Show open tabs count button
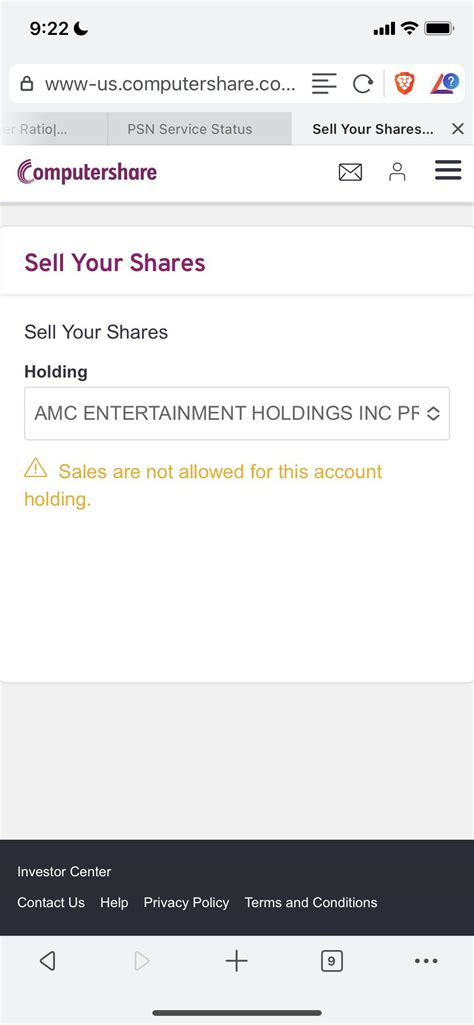The width and height of the screenshot is (474, 1025). pyautogui.click(x=331, y=961)
